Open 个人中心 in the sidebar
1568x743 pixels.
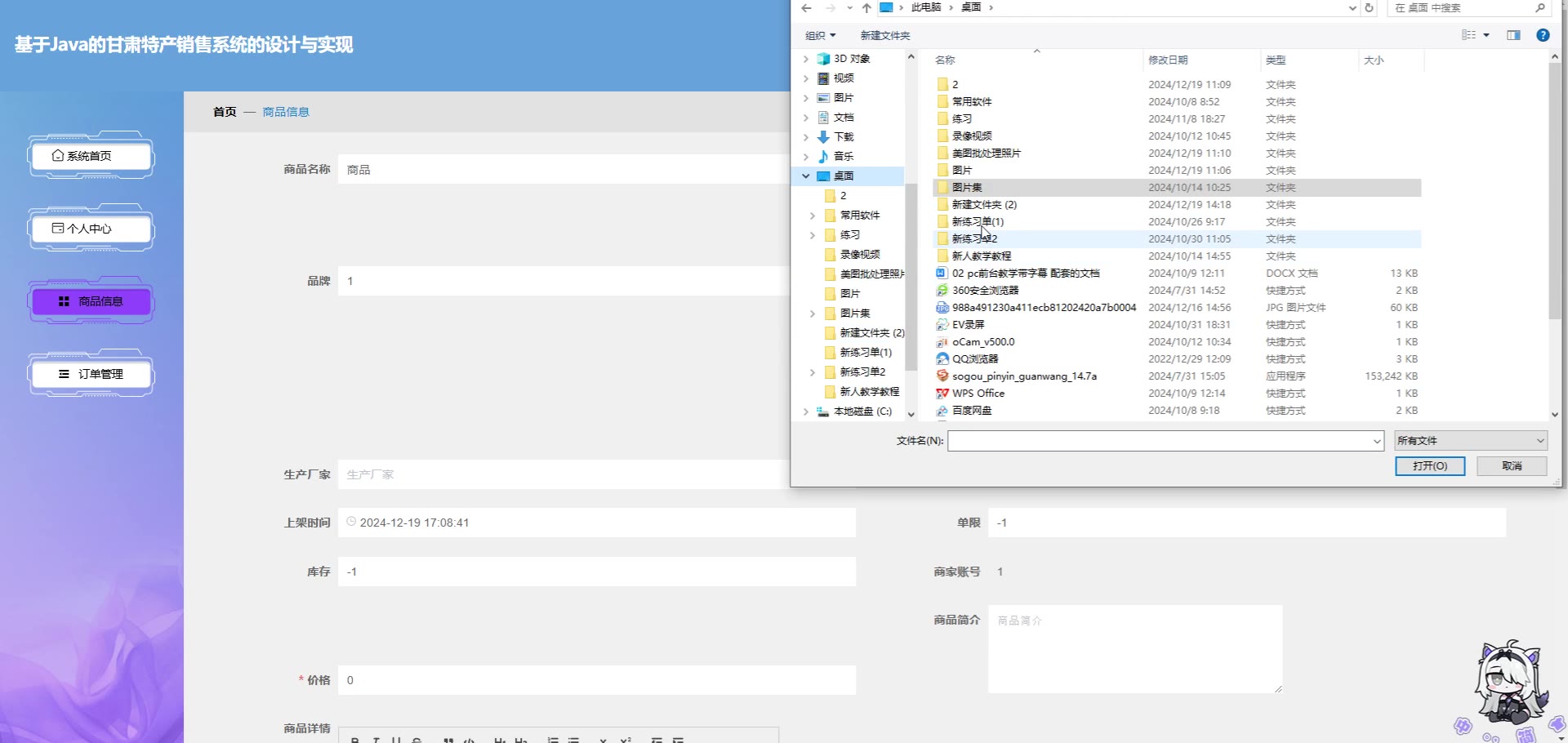click(x=91, y=229)
